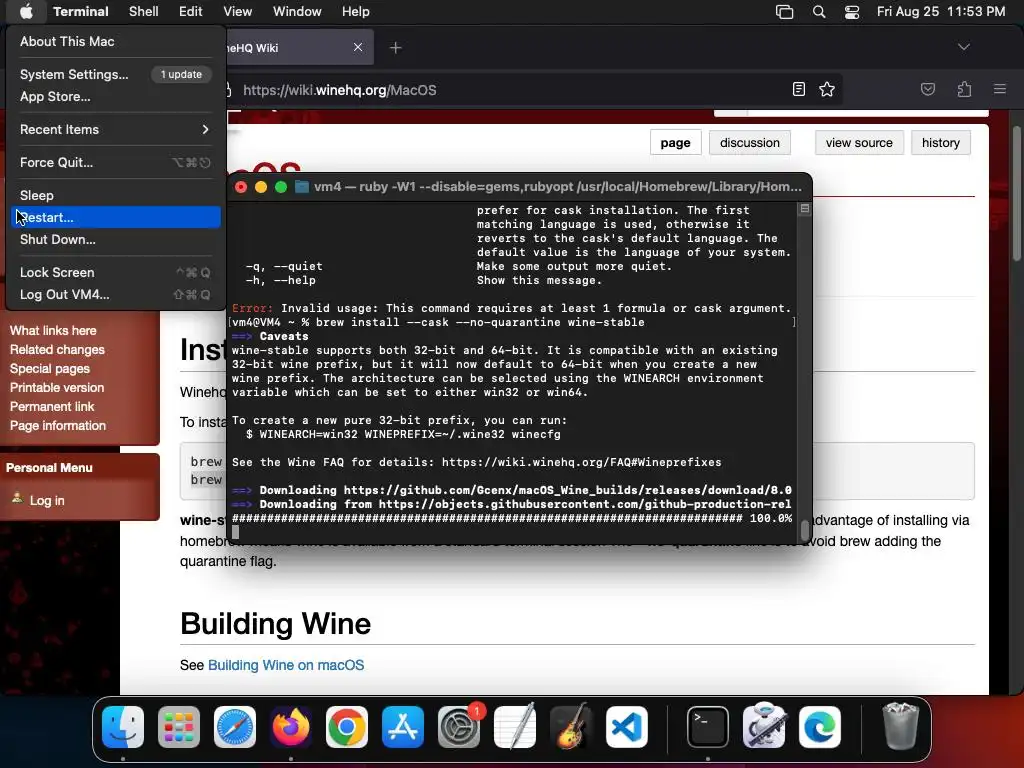
Task: Open Finder from the Dock
Action: (123, 727)
